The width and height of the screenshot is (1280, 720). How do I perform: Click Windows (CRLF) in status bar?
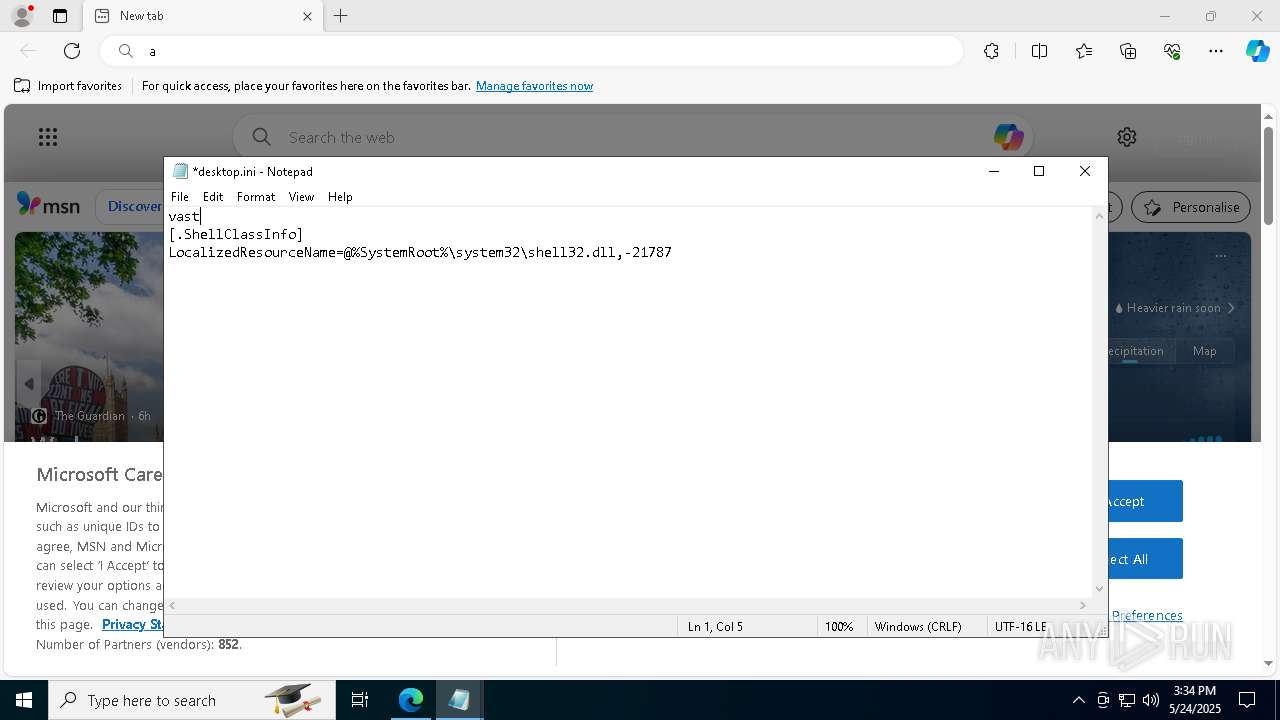918,627
